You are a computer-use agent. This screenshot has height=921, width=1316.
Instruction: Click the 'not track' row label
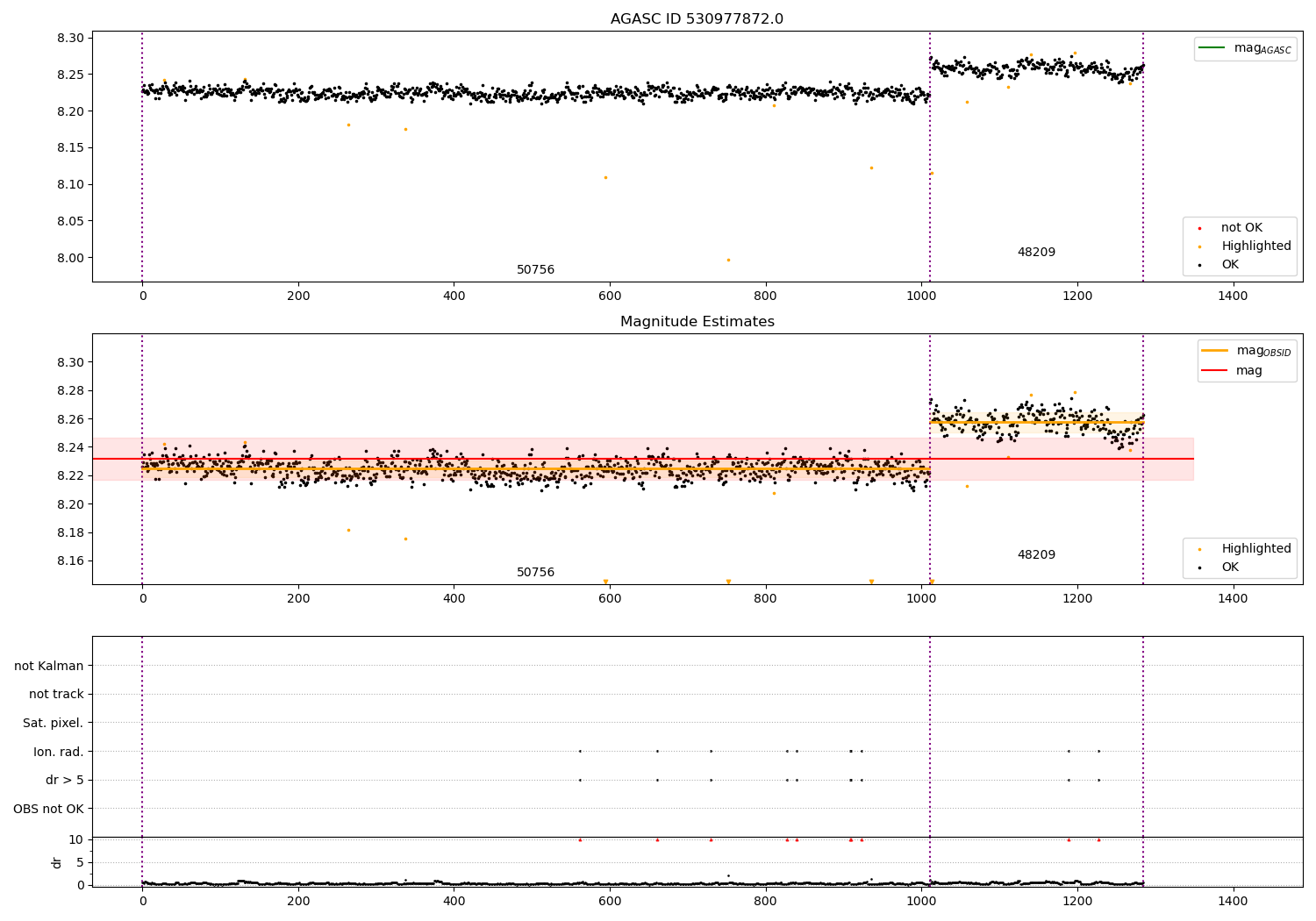pyautogui.click(x=56, y=695)
